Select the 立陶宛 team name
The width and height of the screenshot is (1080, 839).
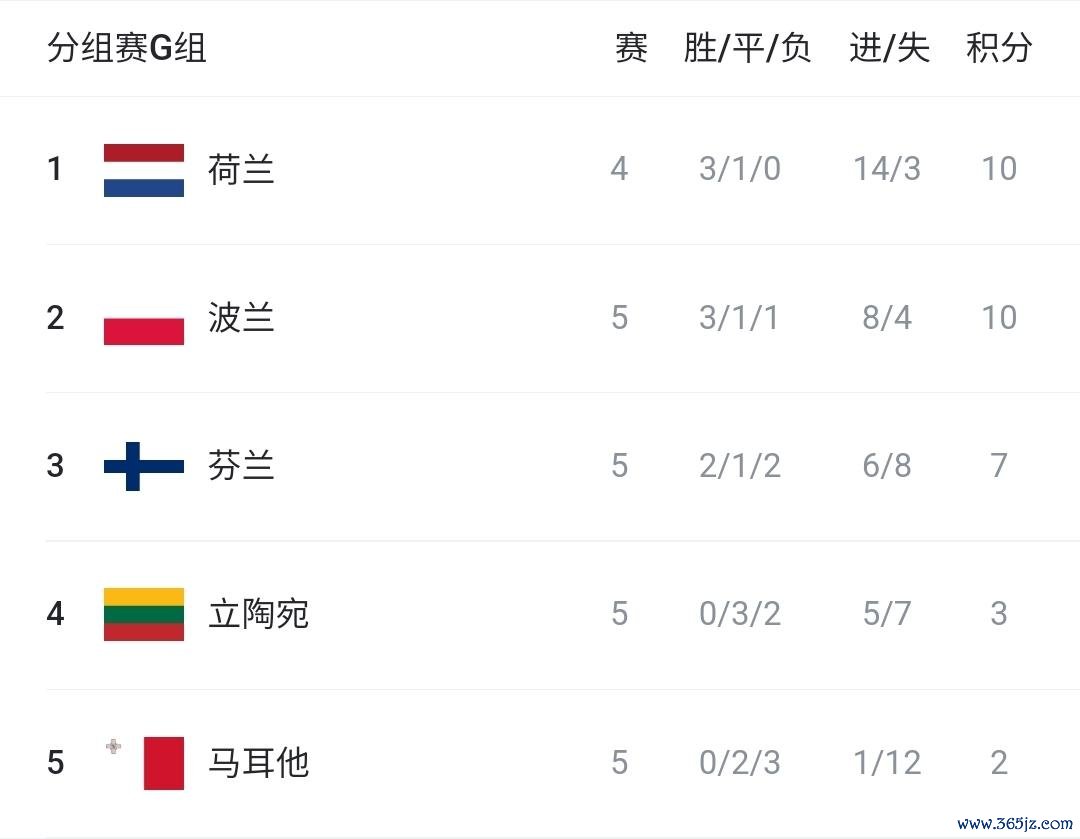point(258,614)
